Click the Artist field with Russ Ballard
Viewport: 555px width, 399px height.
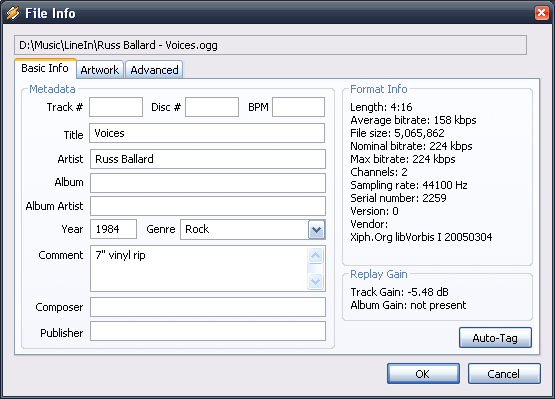[208, 159]
